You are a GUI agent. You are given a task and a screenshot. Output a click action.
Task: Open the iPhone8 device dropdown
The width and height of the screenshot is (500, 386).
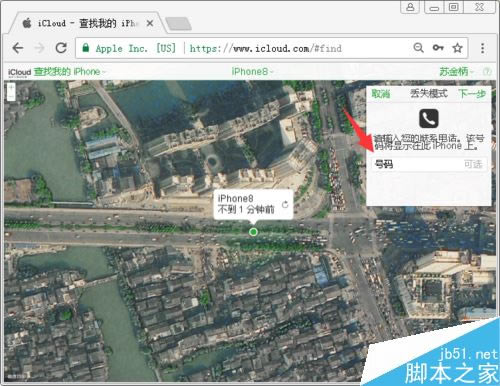click(x=252, y=71)
